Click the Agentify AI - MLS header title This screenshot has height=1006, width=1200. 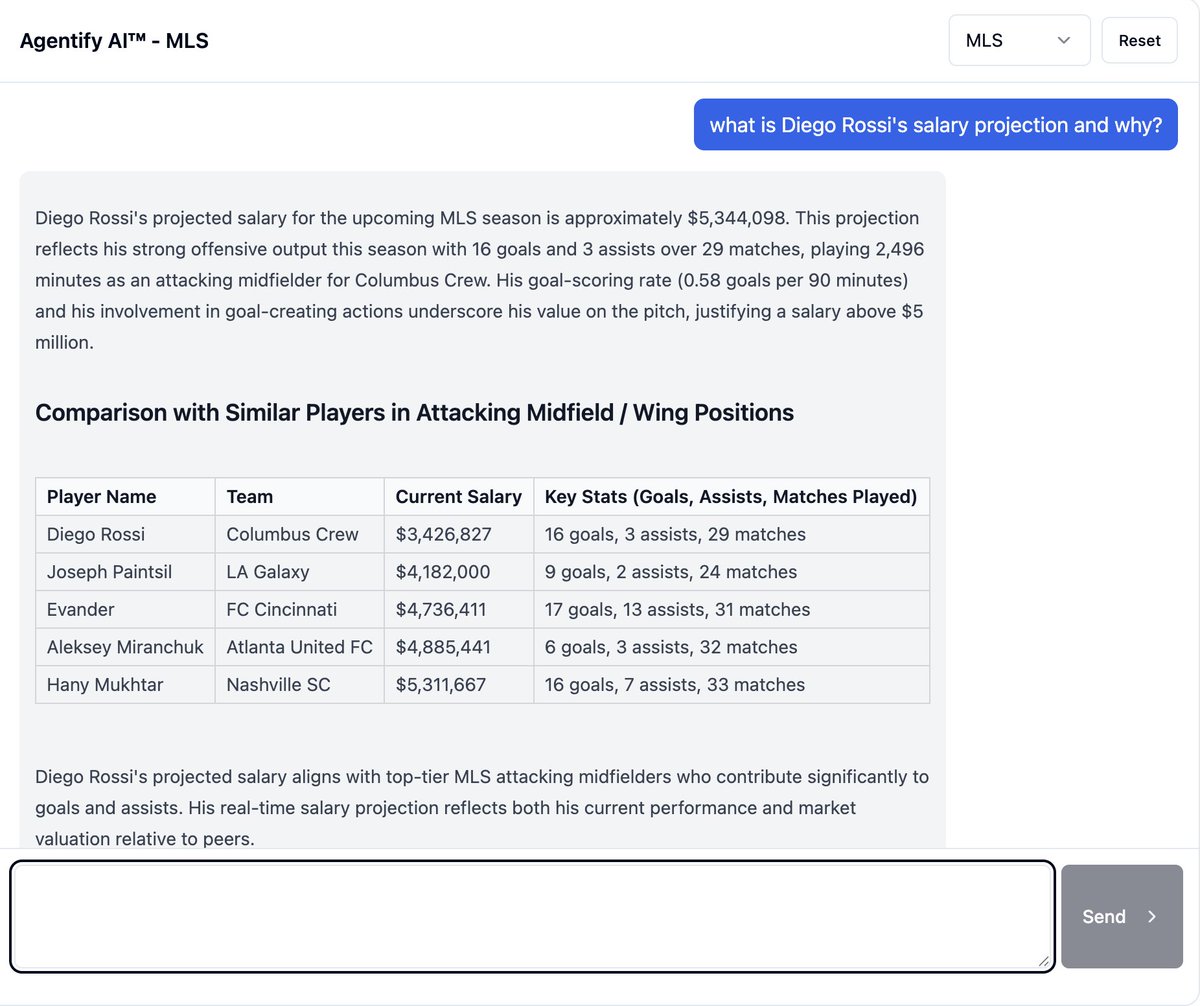point(114,41)
